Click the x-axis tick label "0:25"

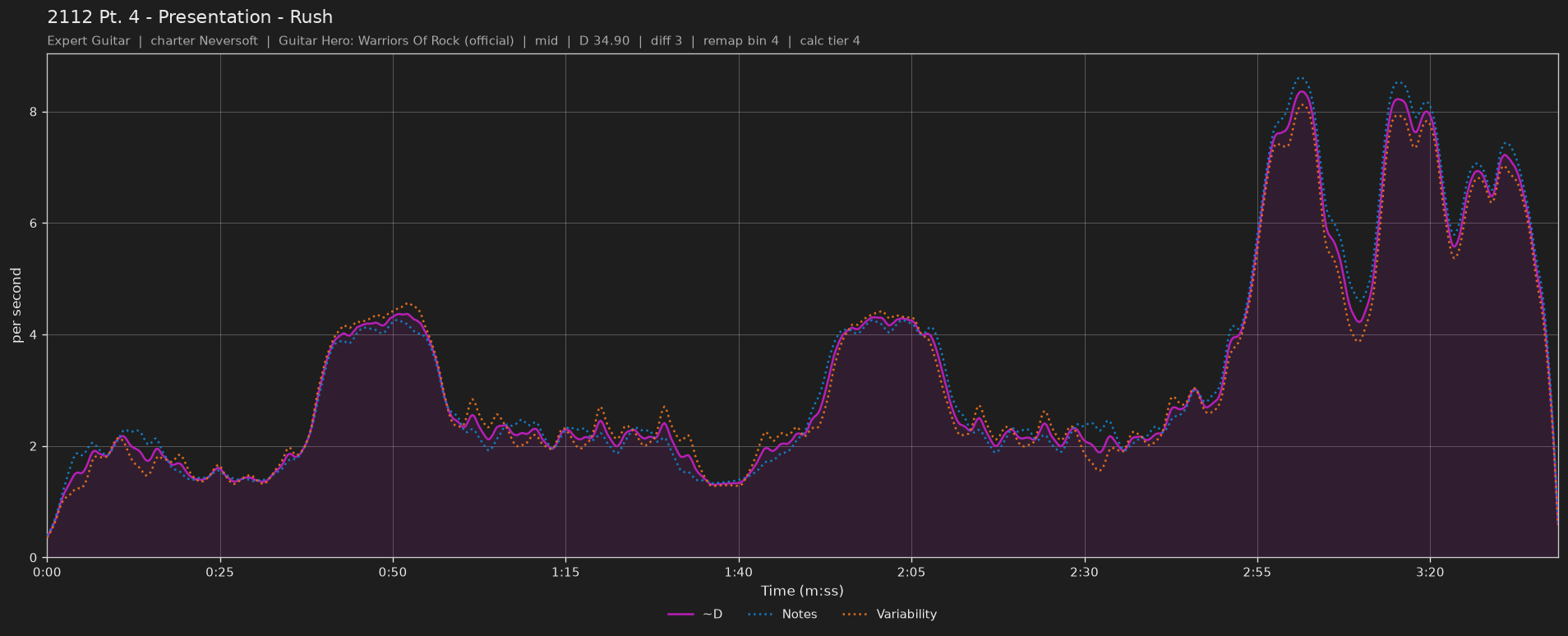click(220, 572)
